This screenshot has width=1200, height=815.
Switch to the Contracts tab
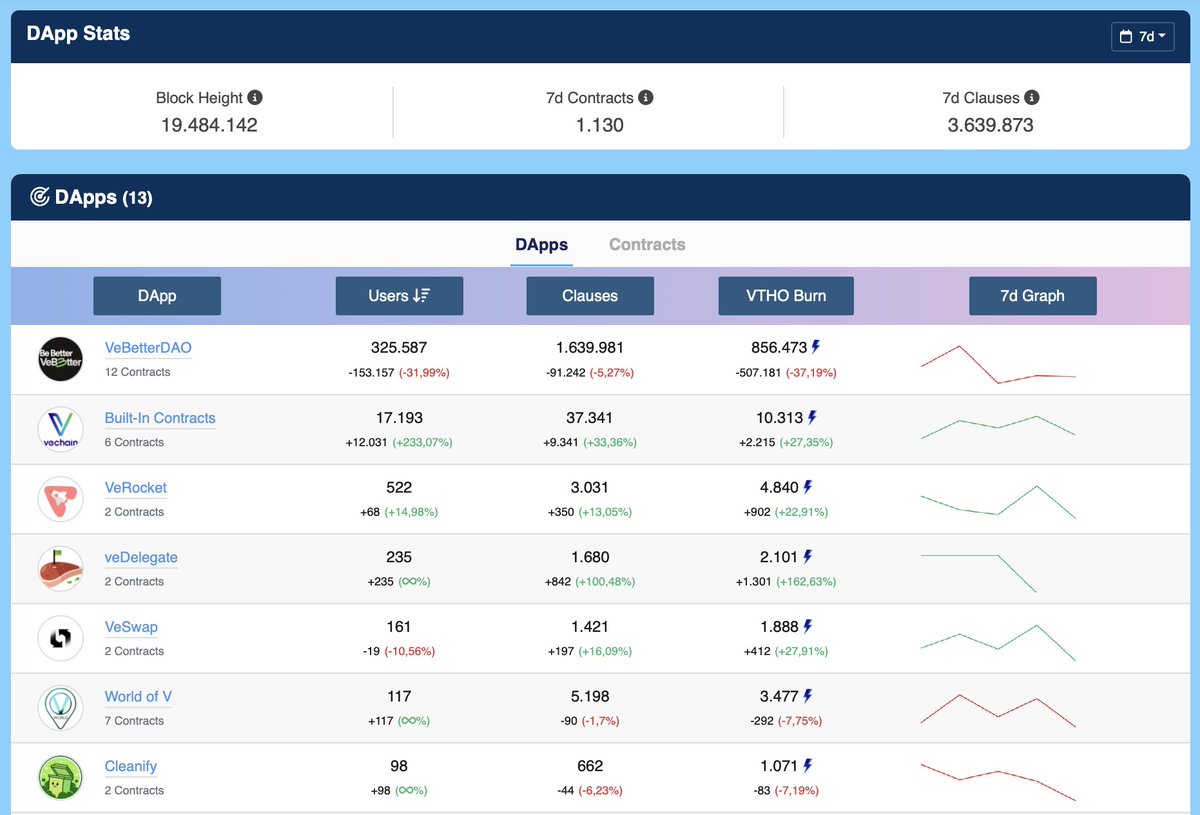[x=647, y=245]
